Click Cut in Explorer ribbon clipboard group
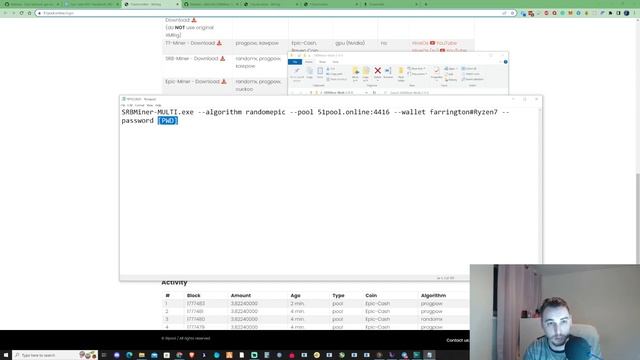This screenshot has height=360, width=640. pyautogui.click(x=331, y=69)
